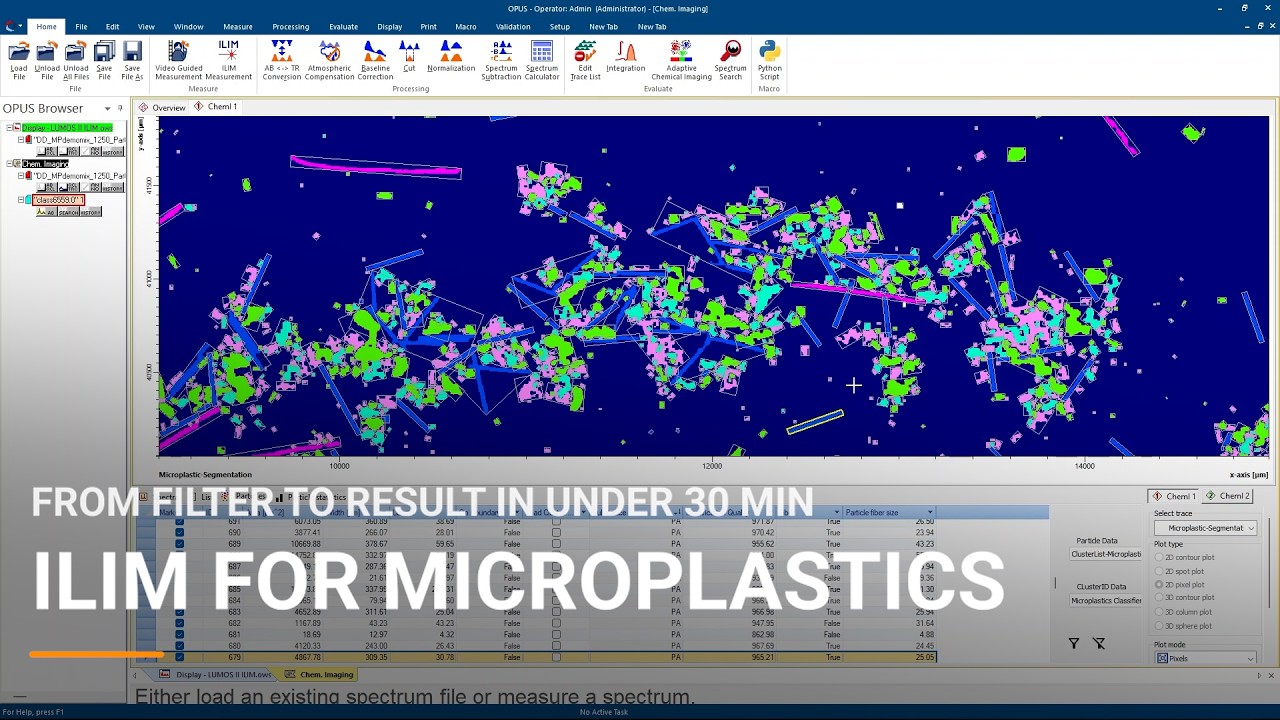Screen dimensions: 1280x720
Task: Select the Cut processing tool
Action: 408,57
